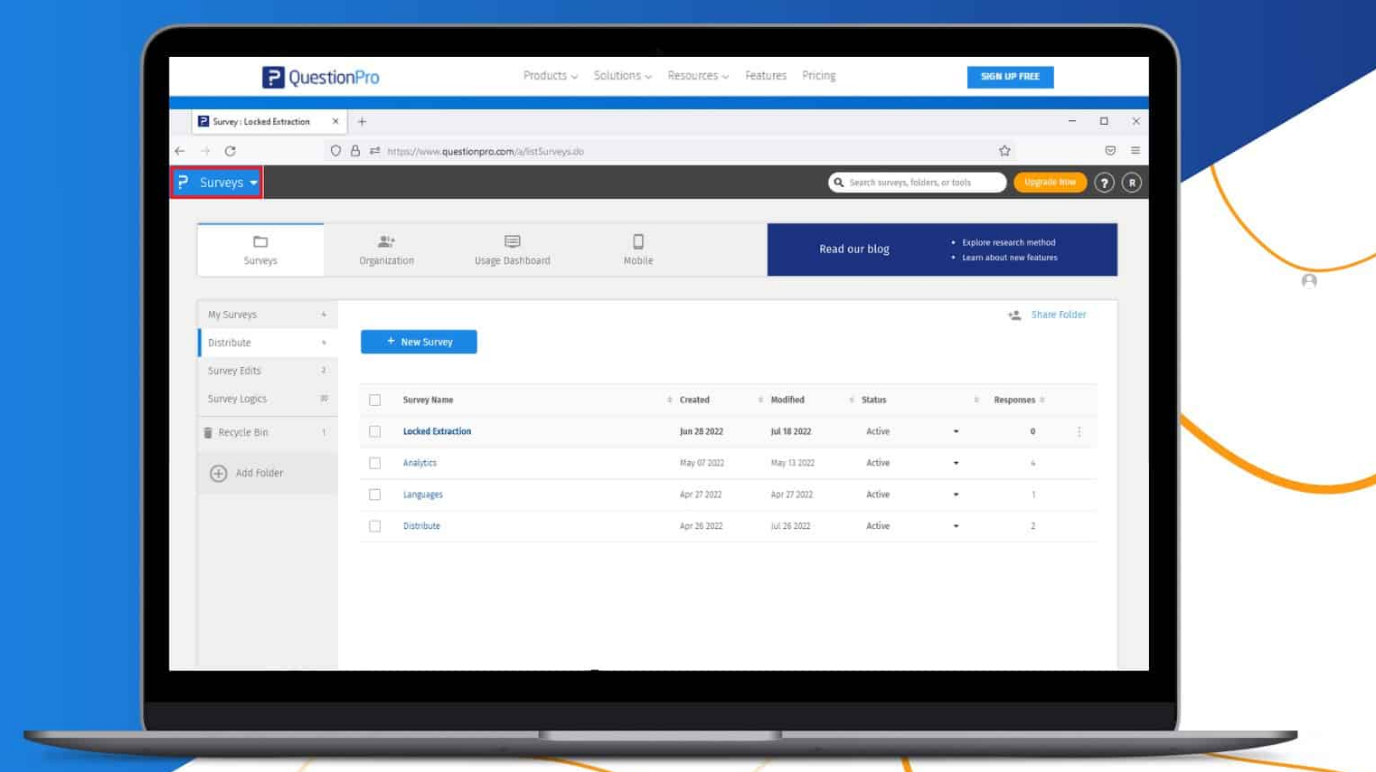Go back using the browser back arrow

point(180,151)
